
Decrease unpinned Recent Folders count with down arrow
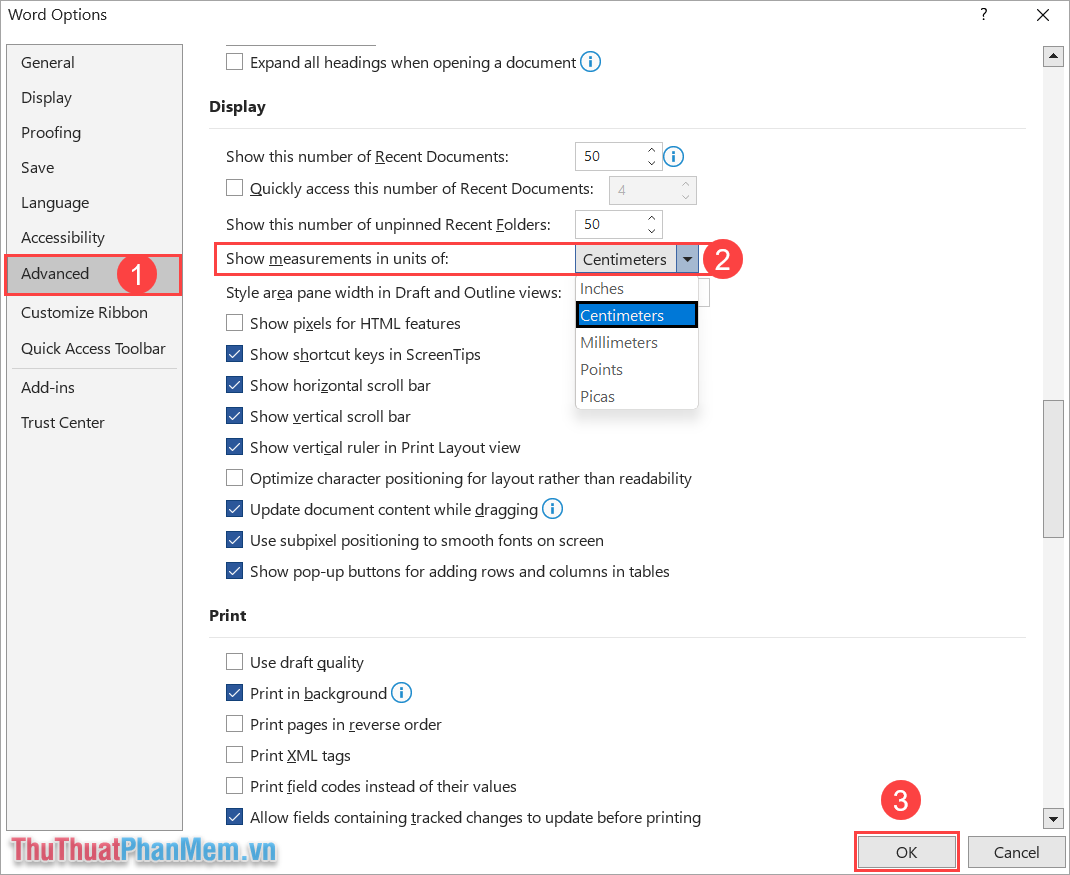click(651, 230)
